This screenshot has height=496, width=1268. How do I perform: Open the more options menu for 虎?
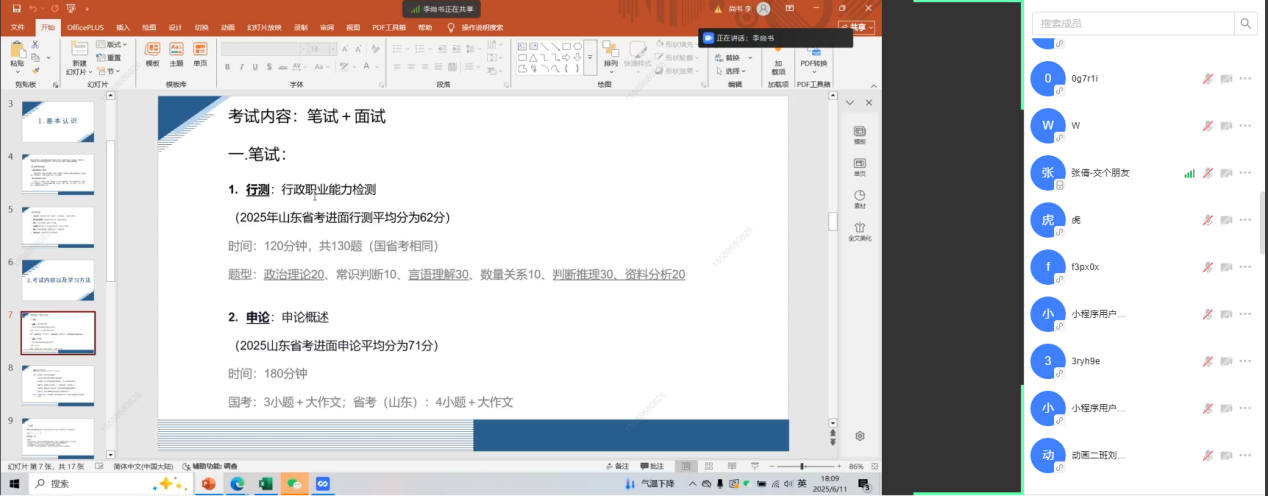pos(1245,220)
